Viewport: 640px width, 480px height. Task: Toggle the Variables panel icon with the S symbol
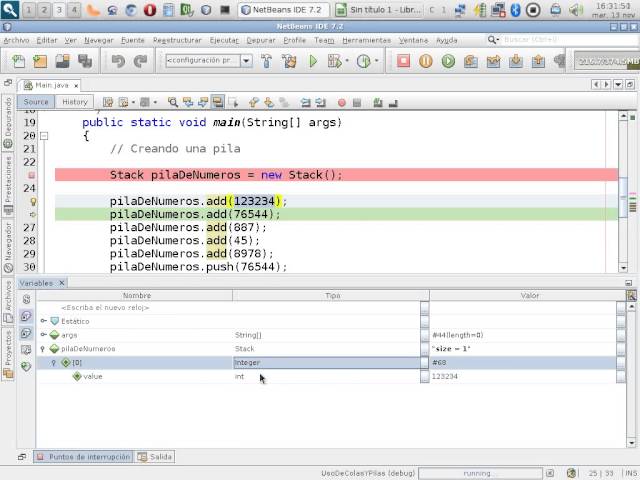point(27,299)
